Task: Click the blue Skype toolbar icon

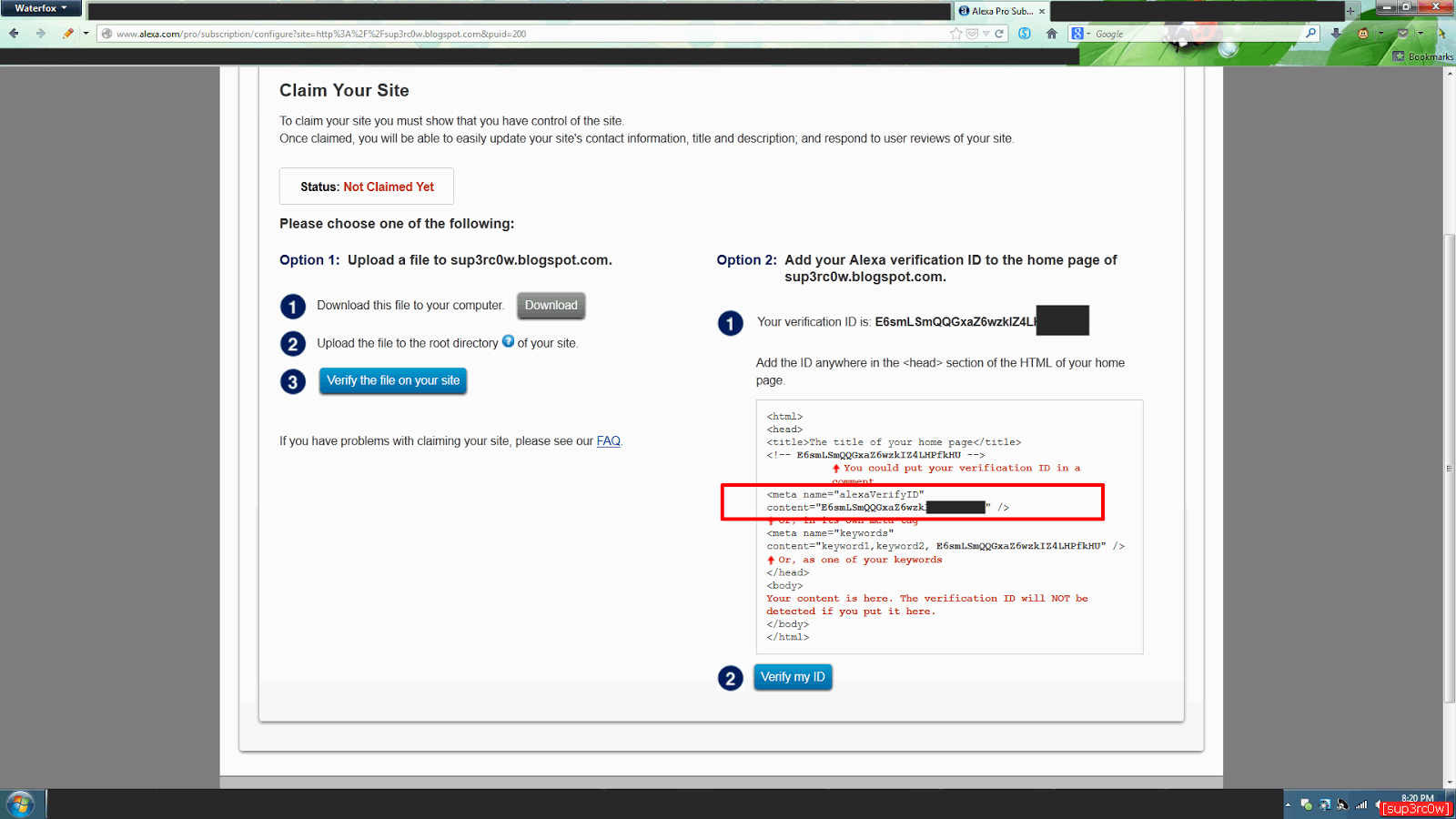Action: click(x=1025, y=34)
